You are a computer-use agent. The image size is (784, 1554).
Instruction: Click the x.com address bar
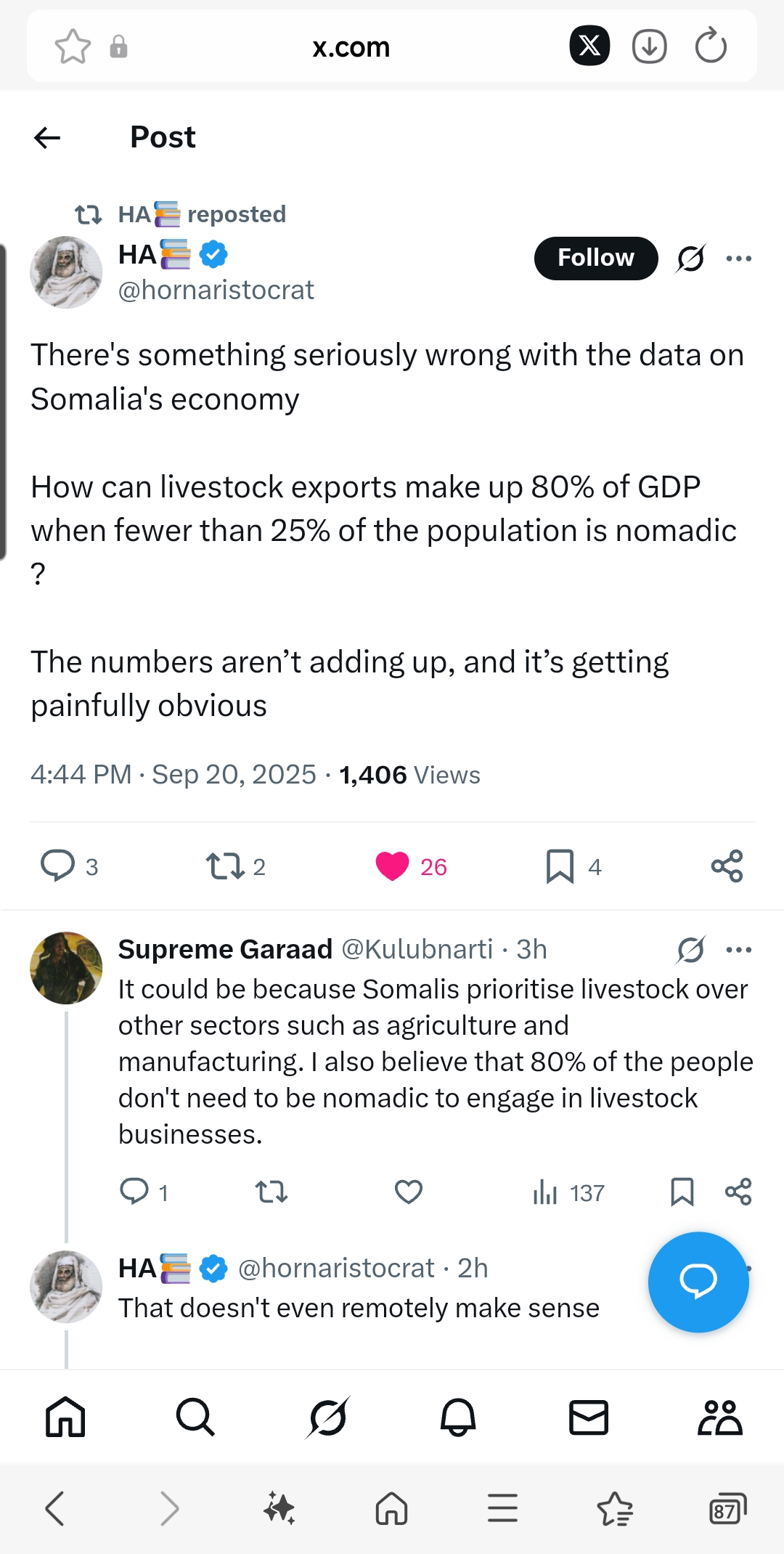[351, 48]
